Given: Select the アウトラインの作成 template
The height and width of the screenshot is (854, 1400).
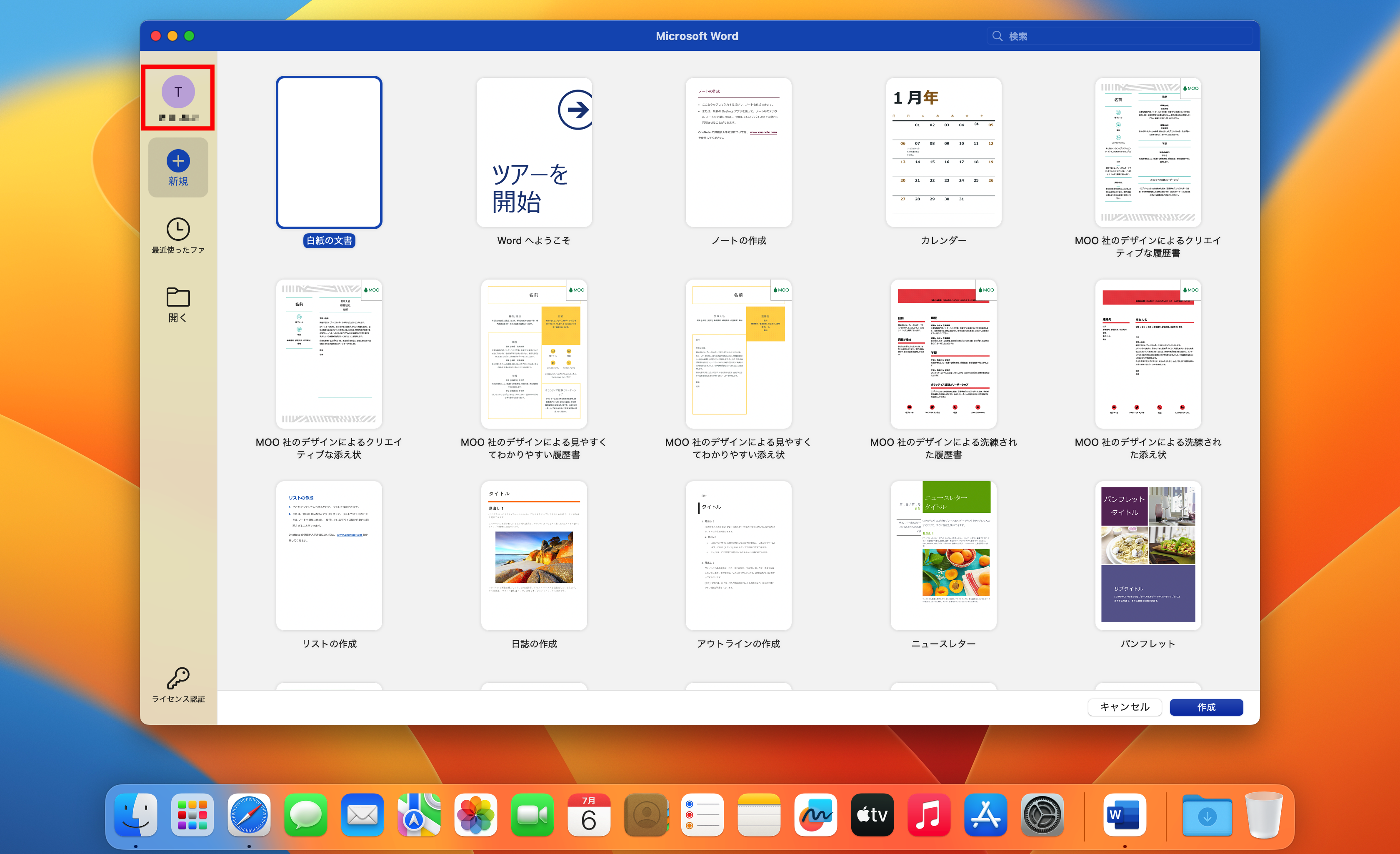Looking at the screenshot, I should [x=739, y=556].
